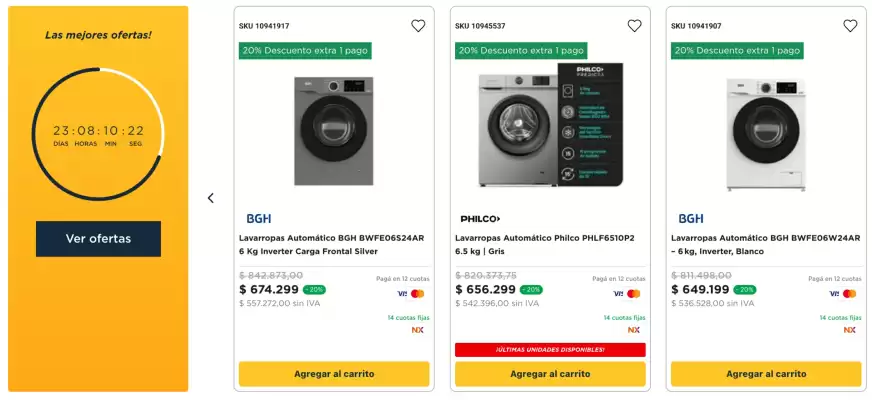
Task: Favorite the Philco PHLF6510P2 washer with heart
Action: click(x=634, y=26)
